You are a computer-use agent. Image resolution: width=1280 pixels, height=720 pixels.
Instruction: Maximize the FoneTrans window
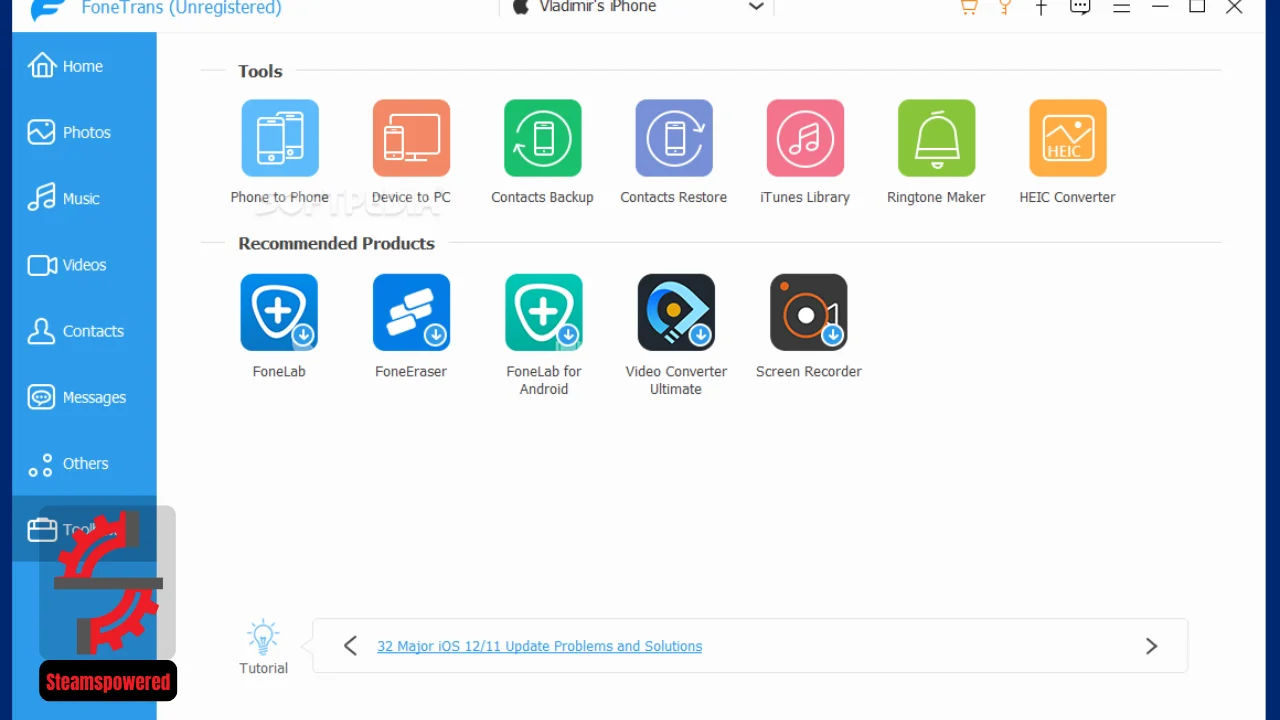(x=1197, y=6)
